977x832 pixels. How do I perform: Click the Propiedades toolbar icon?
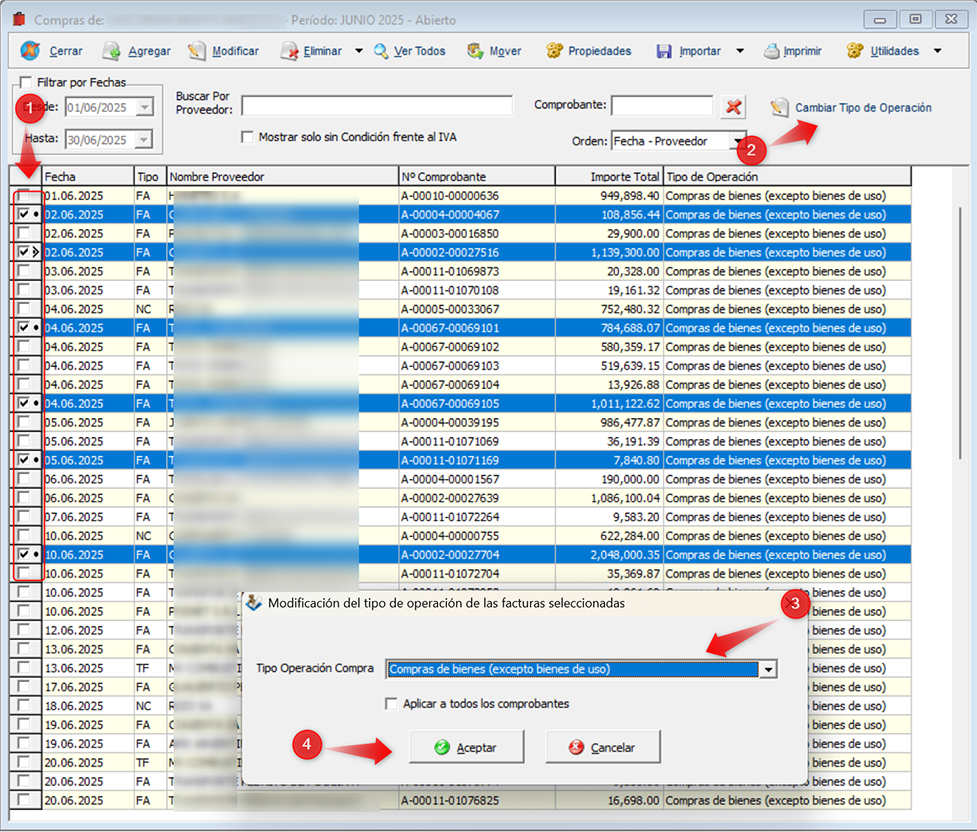[555, 51]
